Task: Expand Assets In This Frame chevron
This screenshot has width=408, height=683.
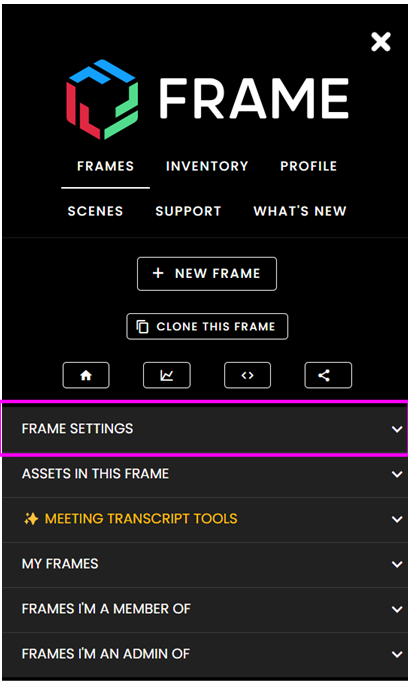Action: pos(397,474)
